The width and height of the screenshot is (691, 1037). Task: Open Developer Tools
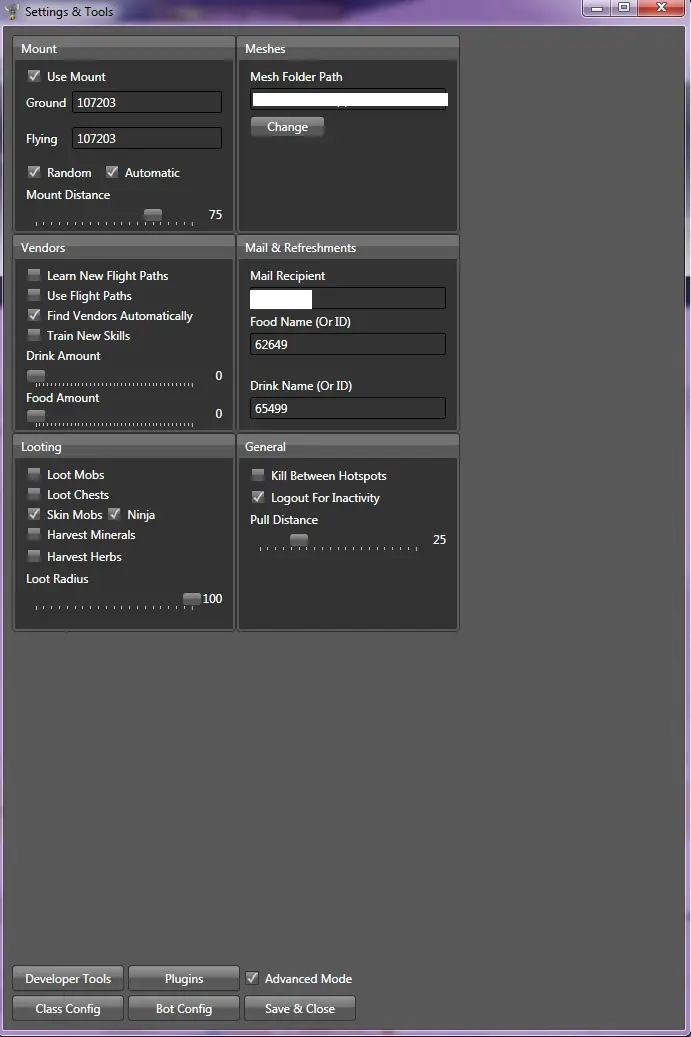coord(68,979)
